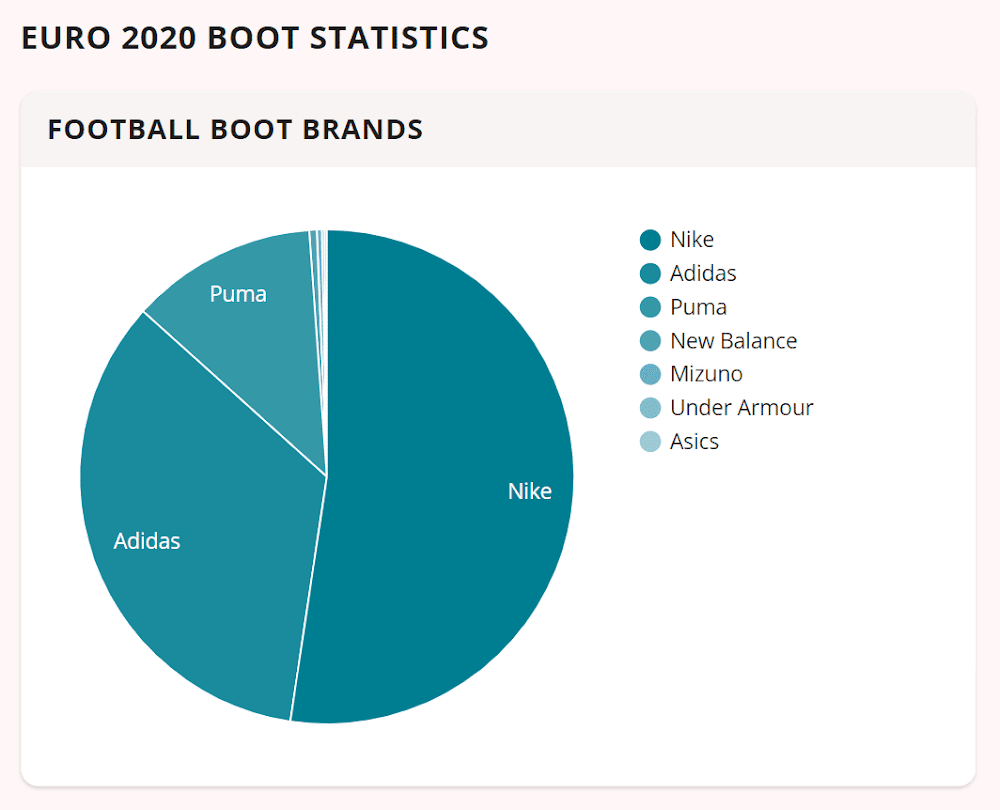Select the Under Armour legend text
The height and width of the screenshot is (810, 1000).
tap(741, 408)
